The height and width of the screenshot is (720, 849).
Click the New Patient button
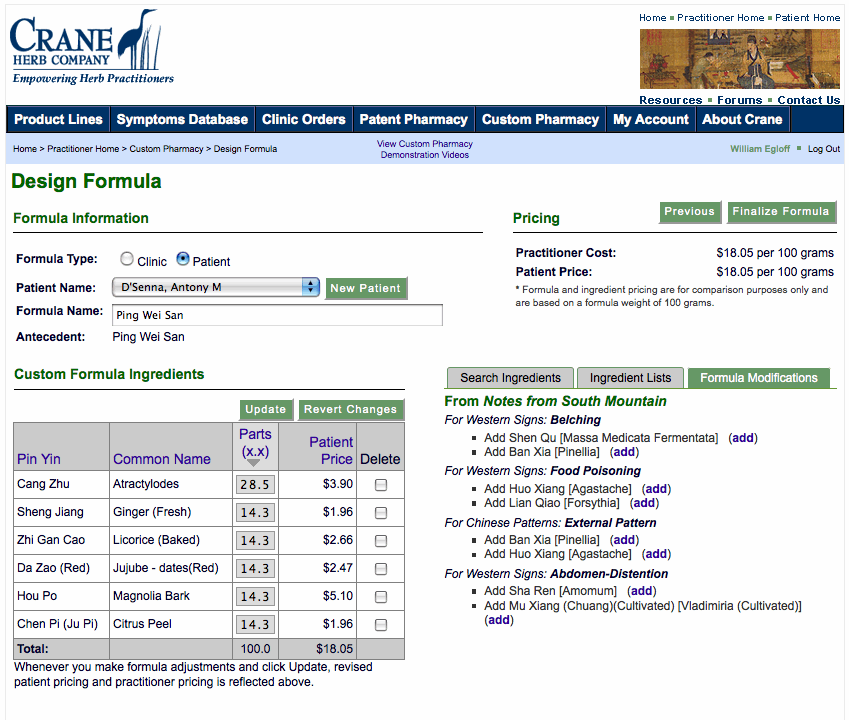click(365, 288)
